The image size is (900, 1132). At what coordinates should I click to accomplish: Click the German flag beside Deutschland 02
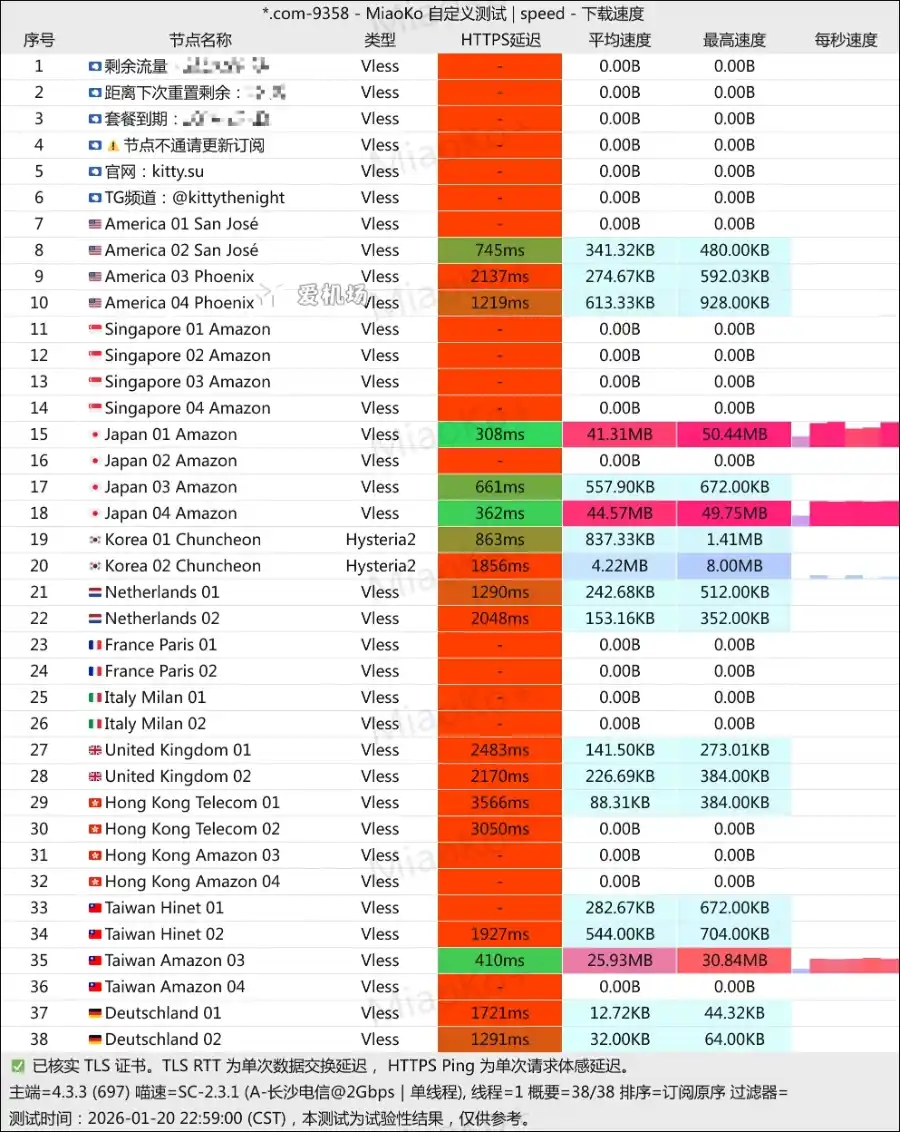point(95,1039)
